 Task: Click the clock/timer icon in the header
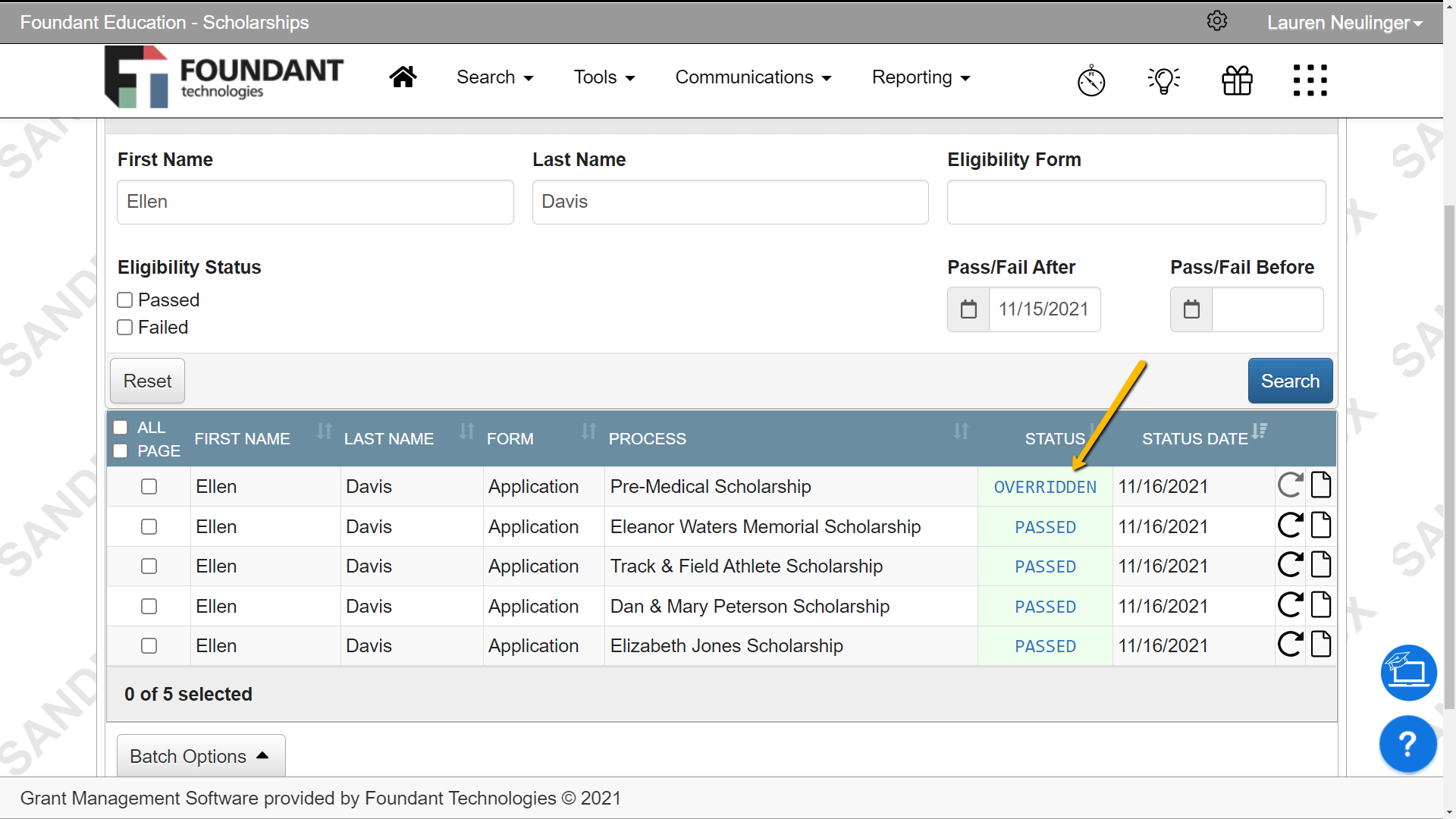(1090, 80)
